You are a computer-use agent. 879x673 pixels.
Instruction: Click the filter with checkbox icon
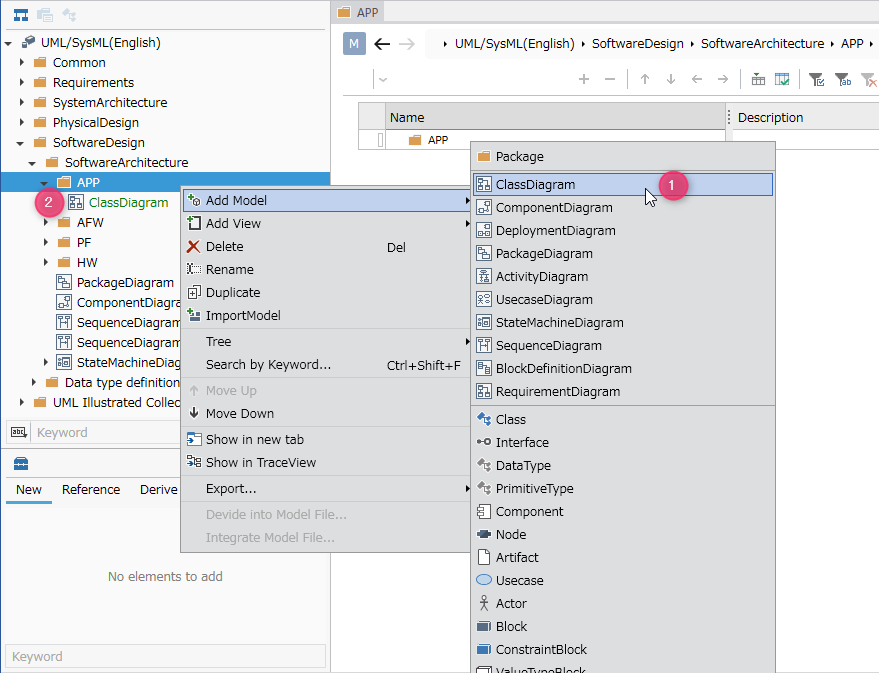(x=817, y=80)
